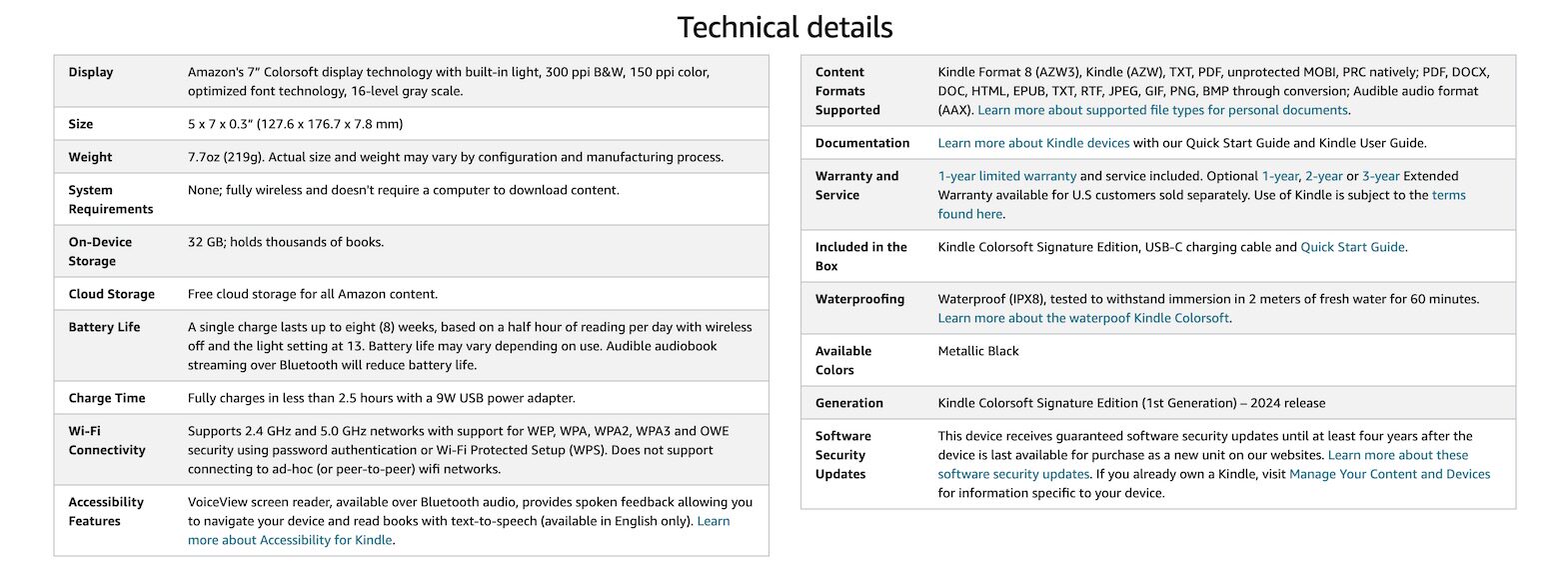The image size is (1568, 573).
Task: Open the 1-year limited warranty link
Action: [x=1006, y=176]
